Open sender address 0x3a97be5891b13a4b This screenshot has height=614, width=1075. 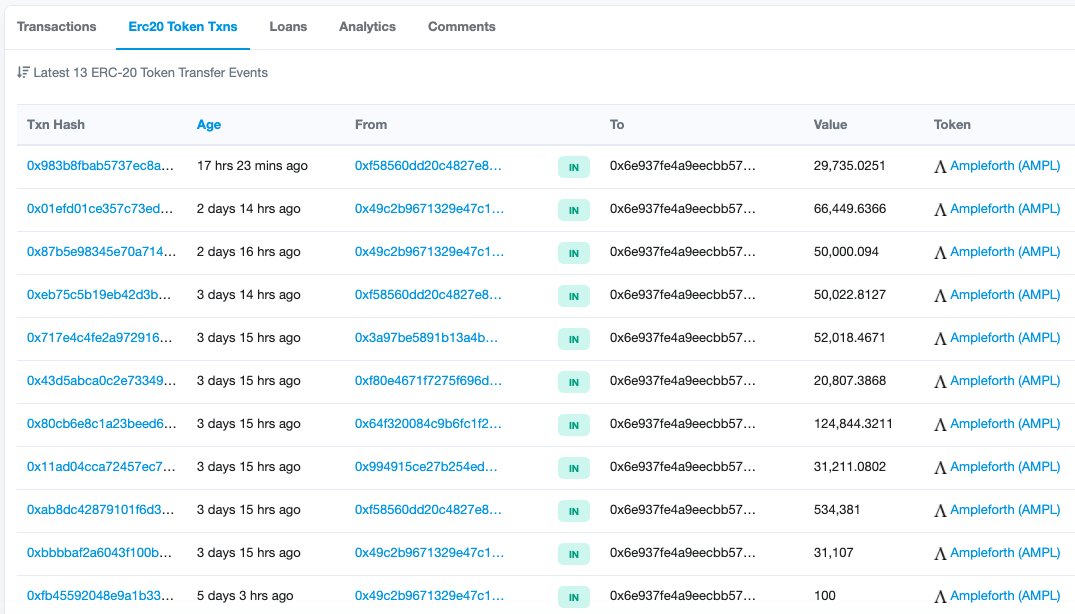coord(426,338)
